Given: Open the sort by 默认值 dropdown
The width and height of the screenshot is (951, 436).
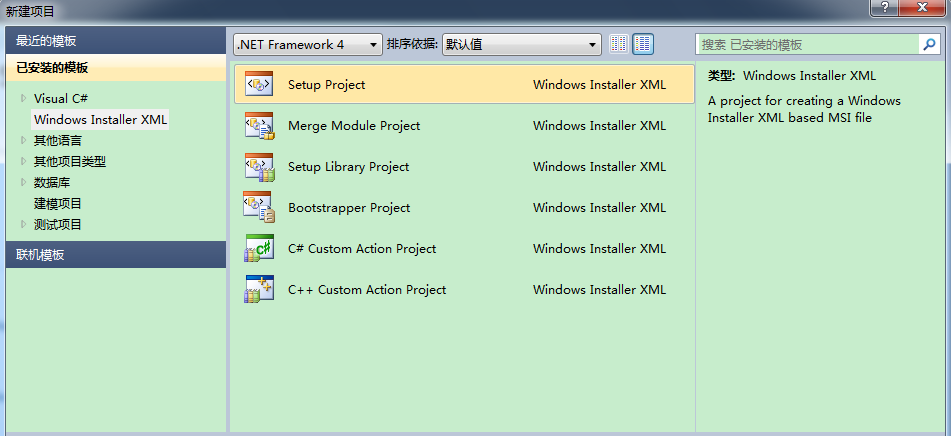Looking at the screenshot, I should 522,44.
